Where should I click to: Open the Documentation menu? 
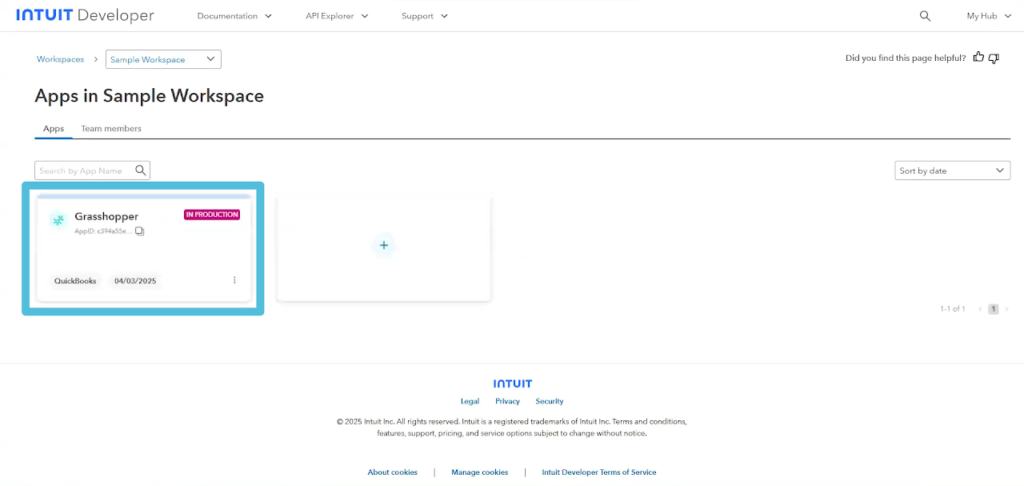pyautogui.click(x=234, y=16)
